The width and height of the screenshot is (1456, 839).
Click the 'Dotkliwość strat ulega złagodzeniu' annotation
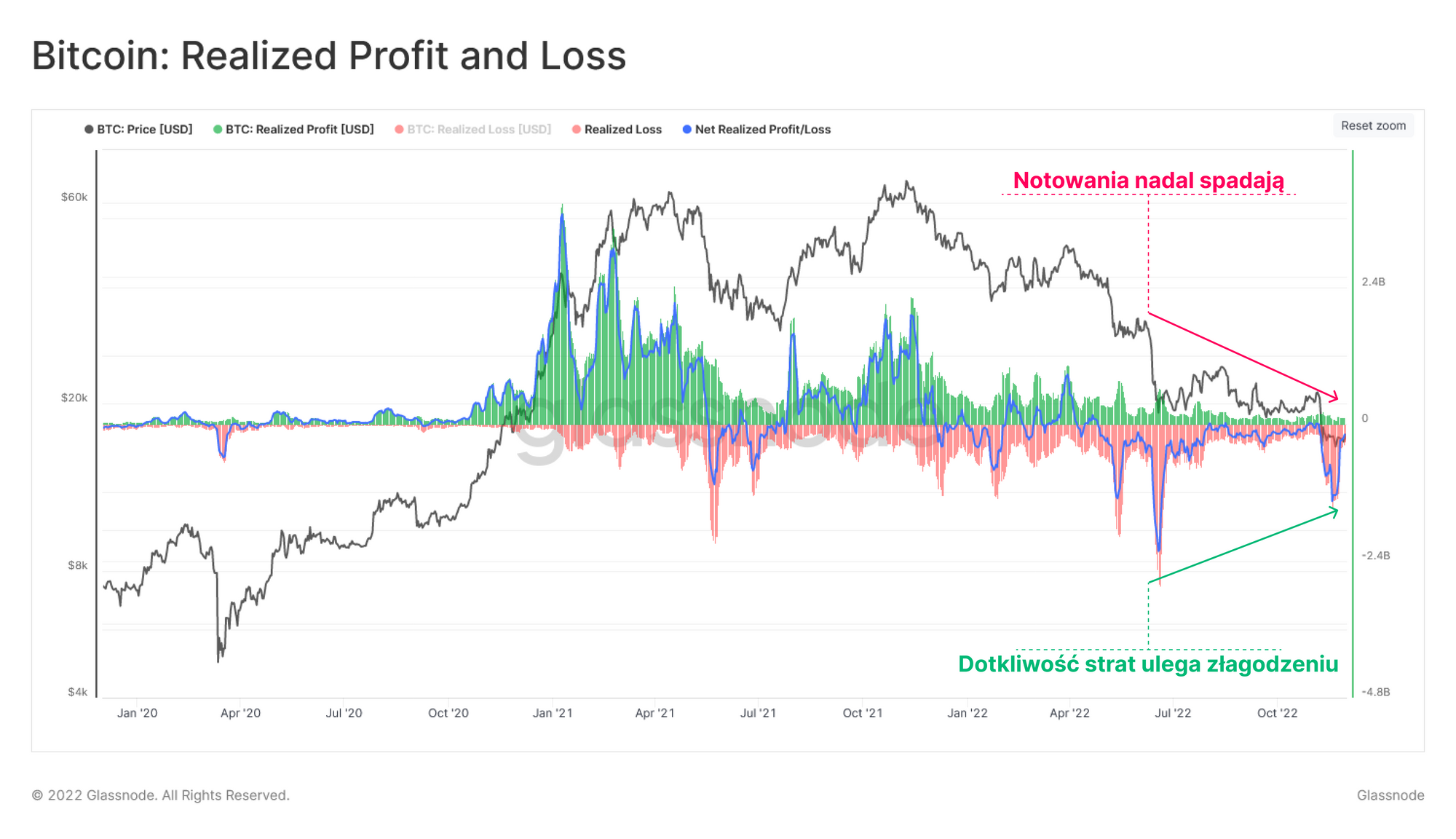(x=1148, y=663)
